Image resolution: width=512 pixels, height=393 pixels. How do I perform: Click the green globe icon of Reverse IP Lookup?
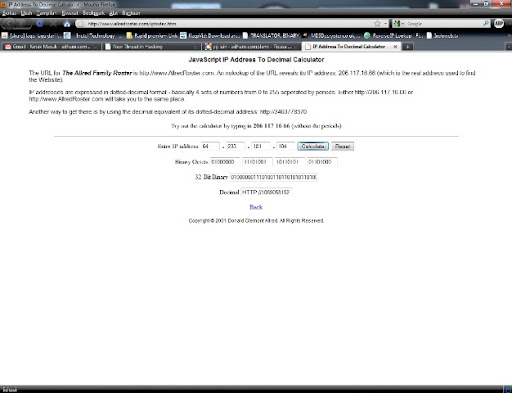[367, 36]
